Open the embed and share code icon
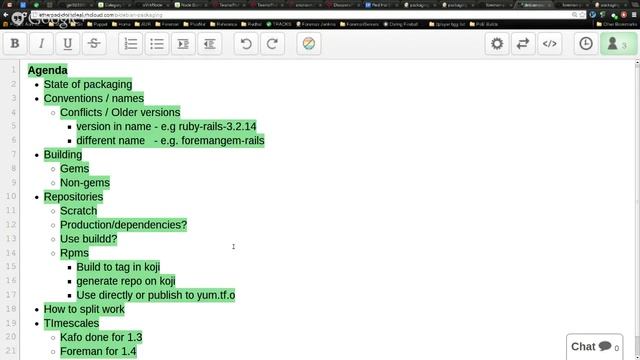This screenshot has width=640, height=360. click(549, 44)
